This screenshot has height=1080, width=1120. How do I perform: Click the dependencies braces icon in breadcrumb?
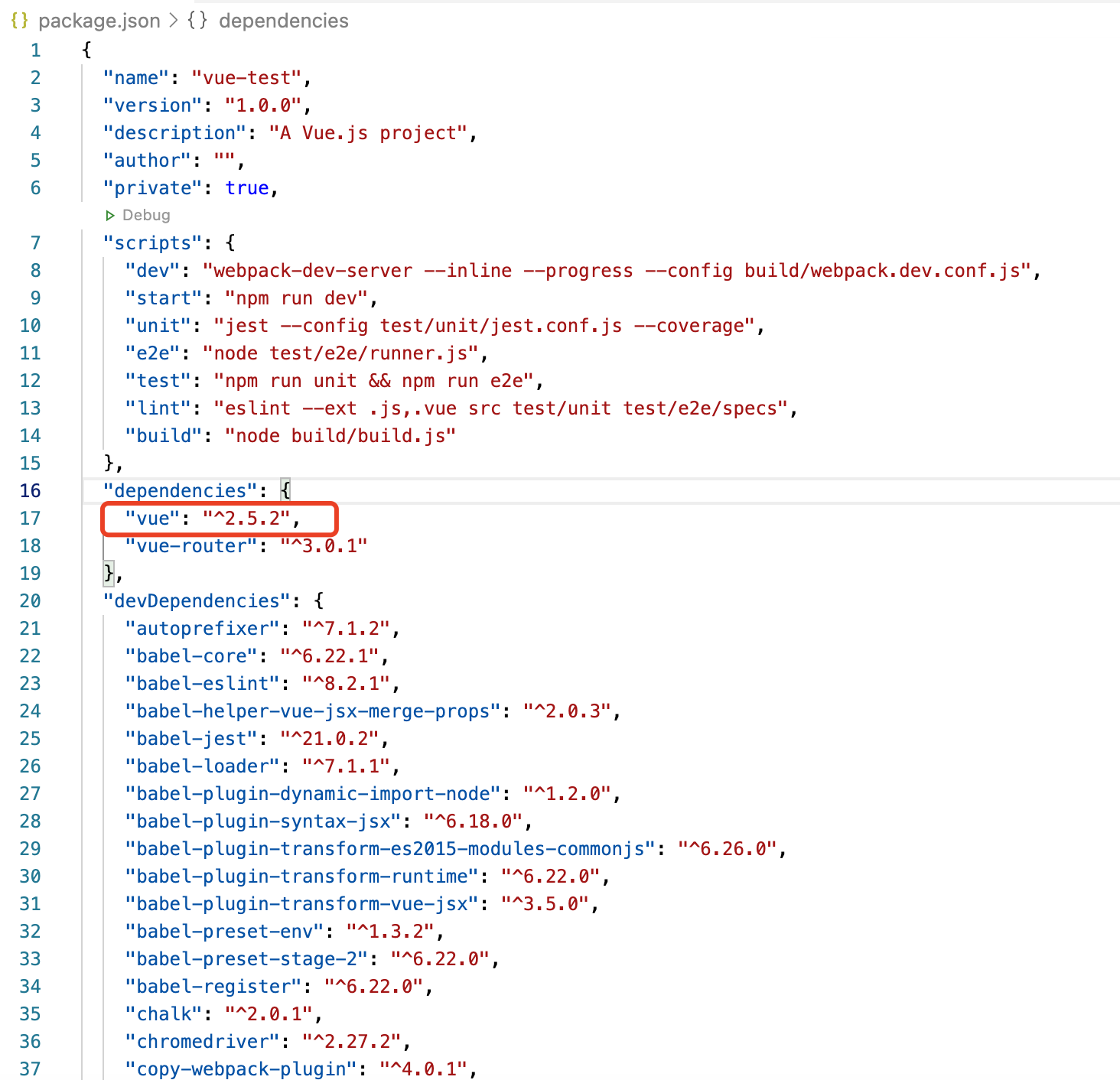coord(197,21)
